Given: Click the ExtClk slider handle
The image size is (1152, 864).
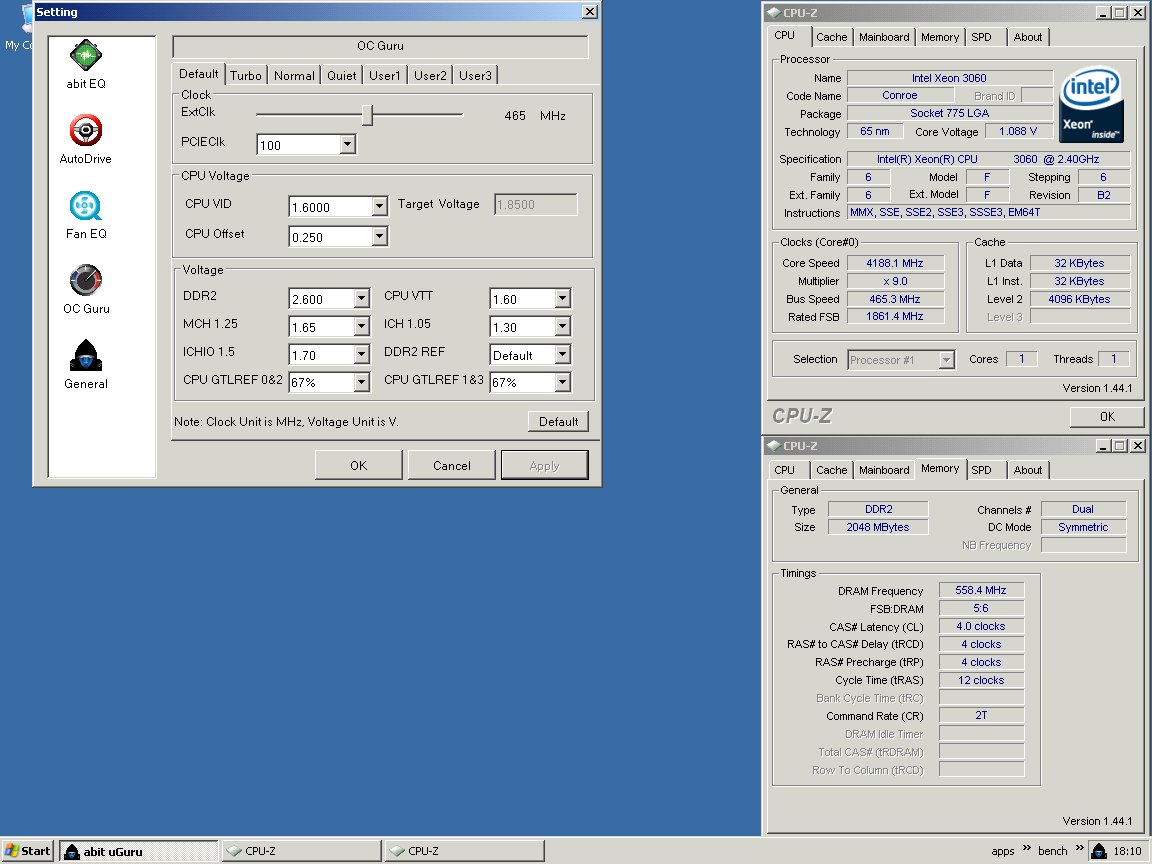Looking at the screenshot, I should [x=368, y=115].
